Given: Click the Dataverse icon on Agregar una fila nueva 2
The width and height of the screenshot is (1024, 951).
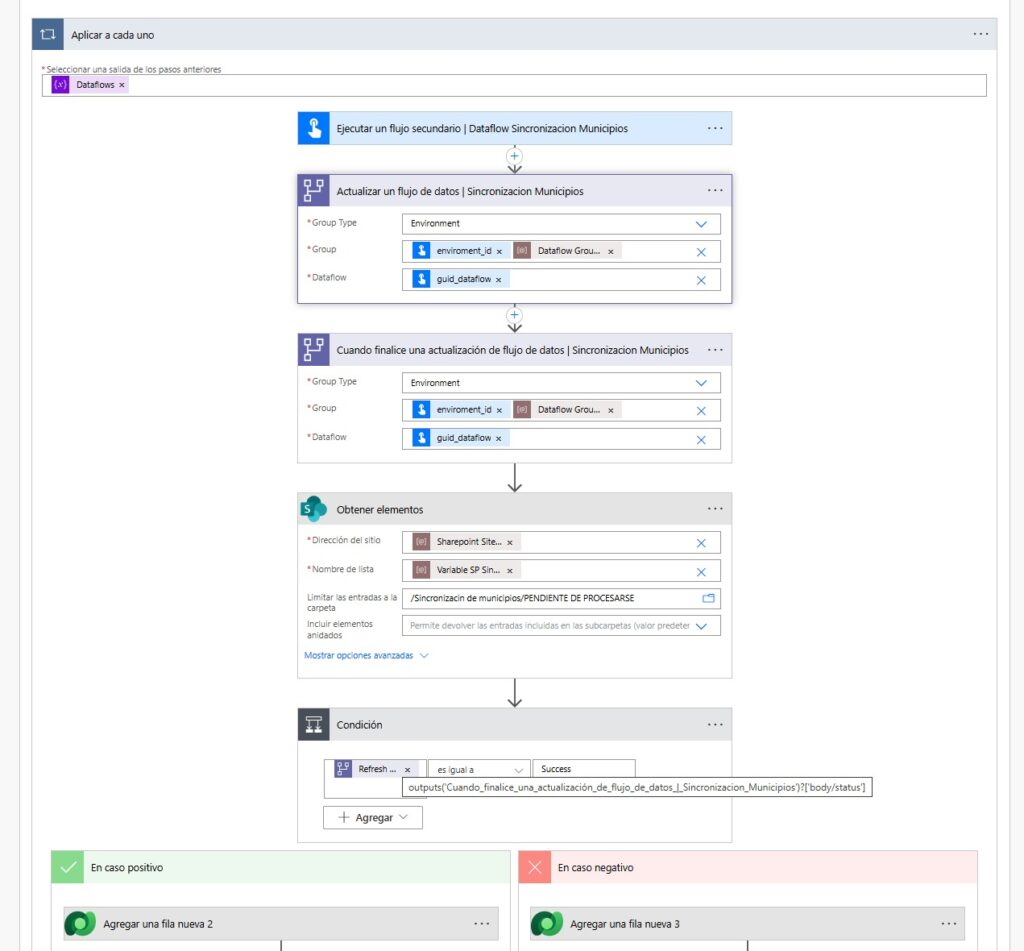Looking at the screenshot, I should pyautogui.click(x=80, y=924).
